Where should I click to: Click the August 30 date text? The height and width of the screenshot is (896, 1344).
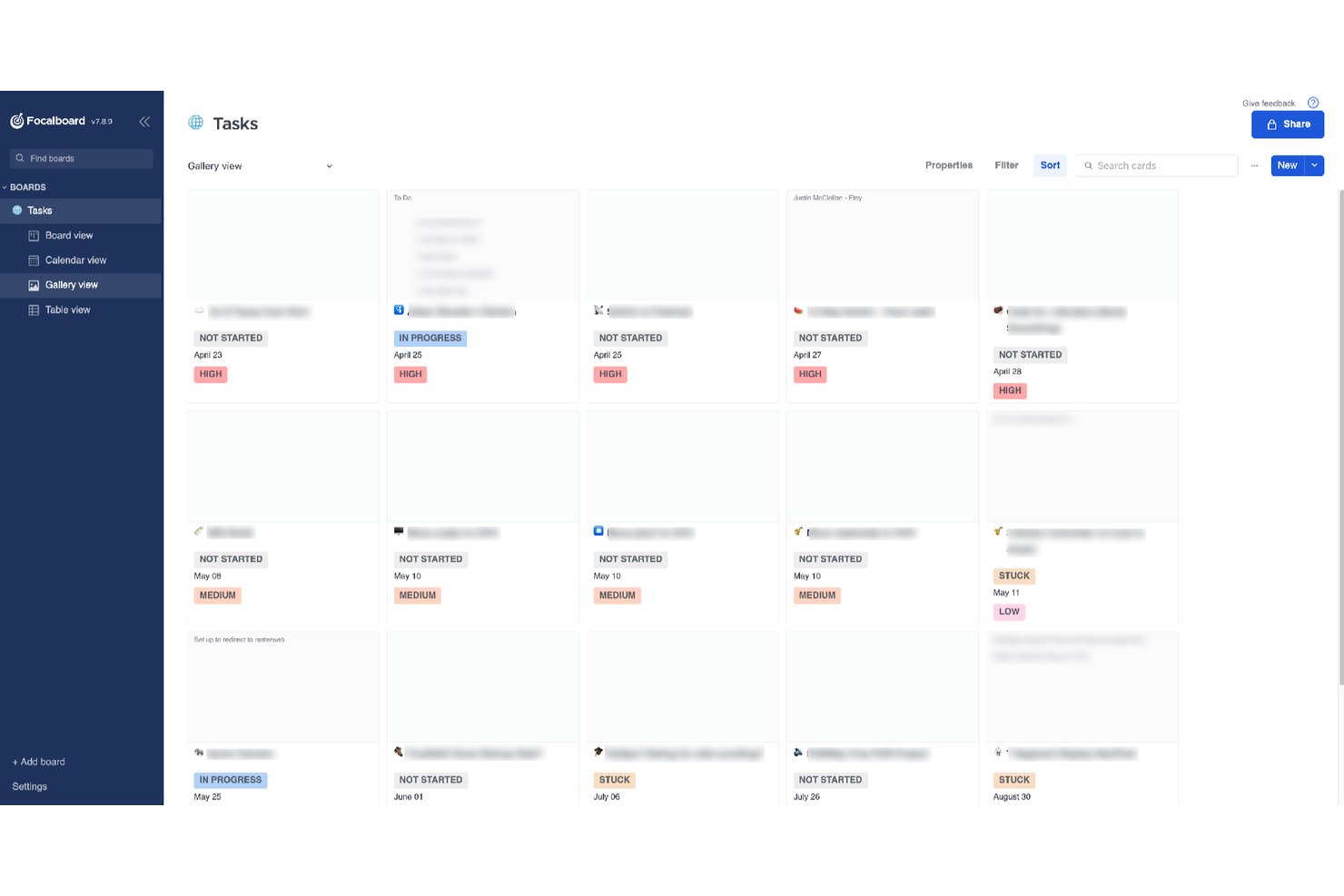coord(1012,797)
